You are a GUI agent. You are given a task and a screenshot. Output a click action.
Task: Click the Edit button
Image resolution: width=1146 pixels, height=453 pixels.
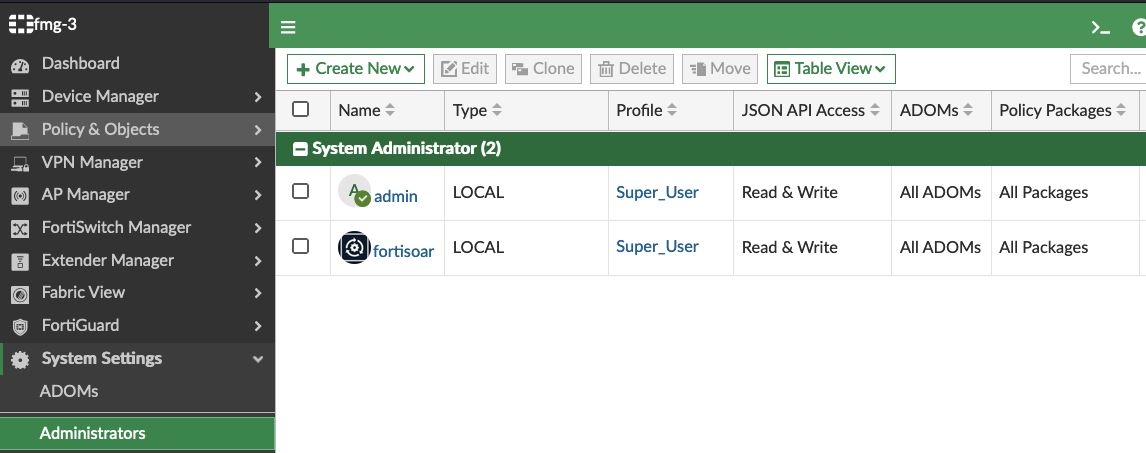pyautogui.click(x=466, y=69)
